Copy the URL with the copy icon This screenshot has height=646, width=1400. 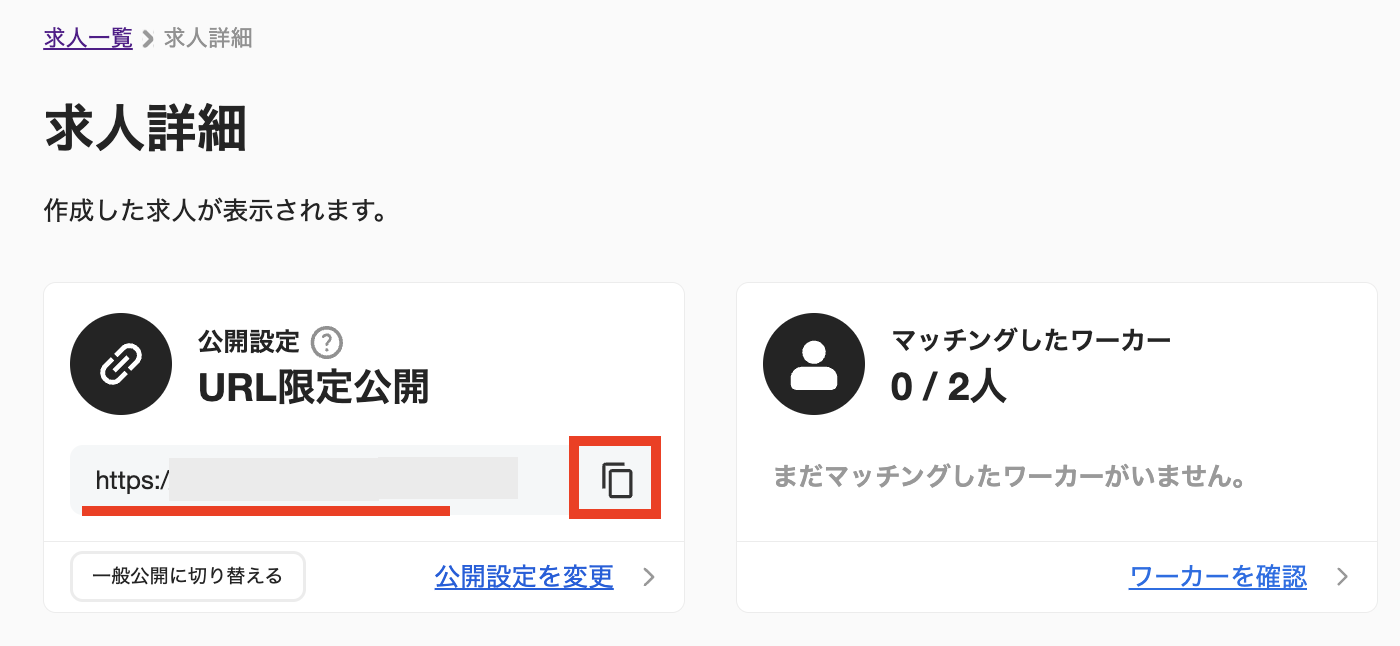(x=617, y=480)
